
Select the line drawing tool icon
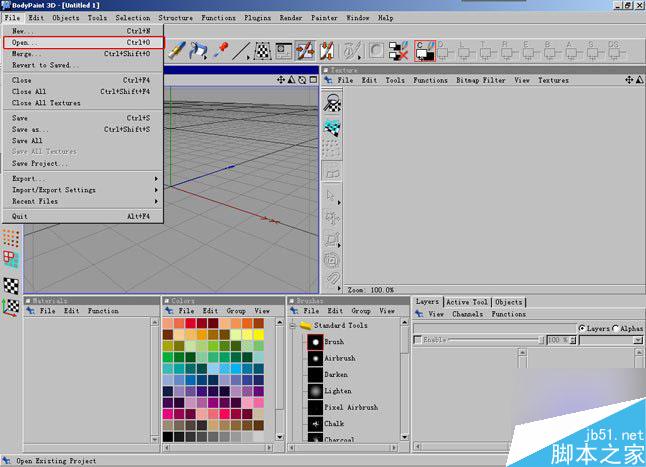(240, 51)
